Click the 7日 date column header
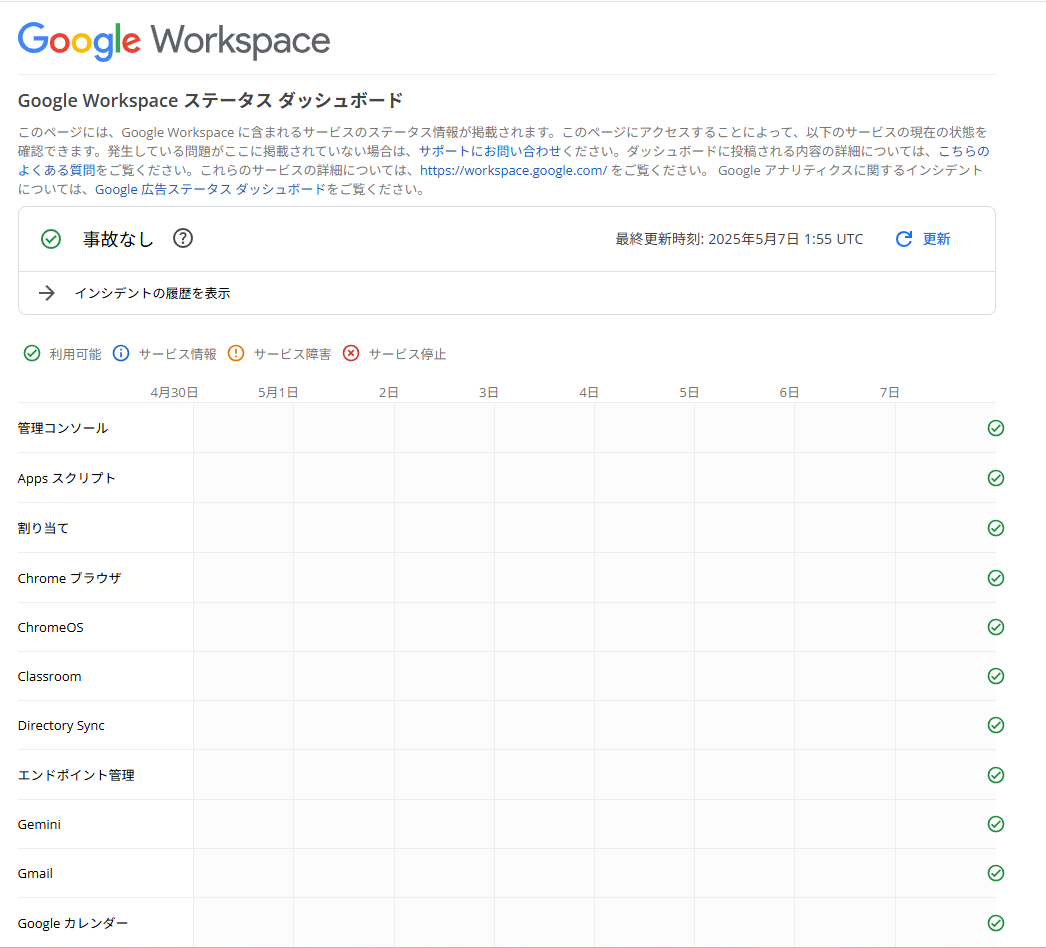 889,392
